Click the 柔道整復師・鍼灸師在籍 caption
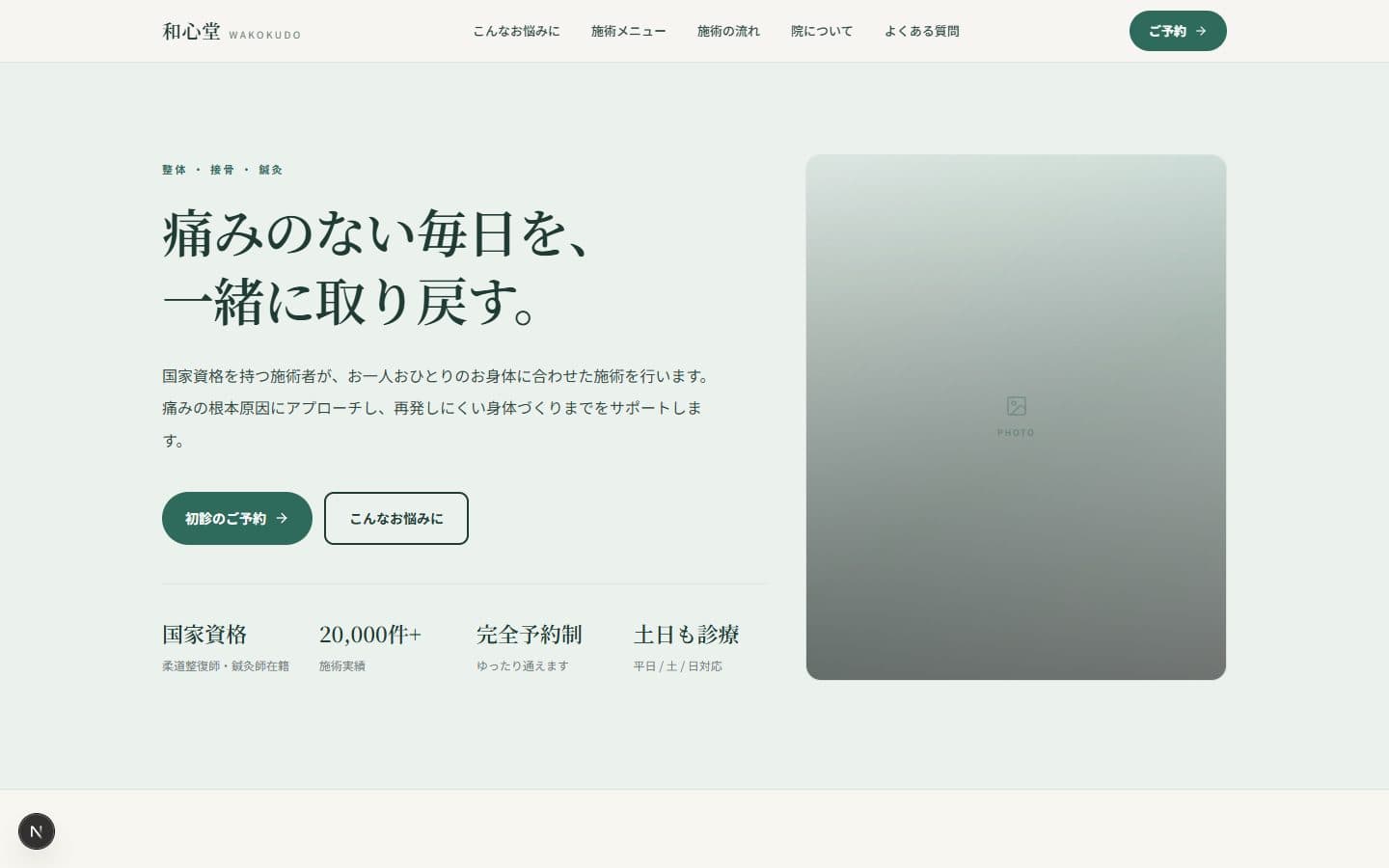 pos(226,666)
